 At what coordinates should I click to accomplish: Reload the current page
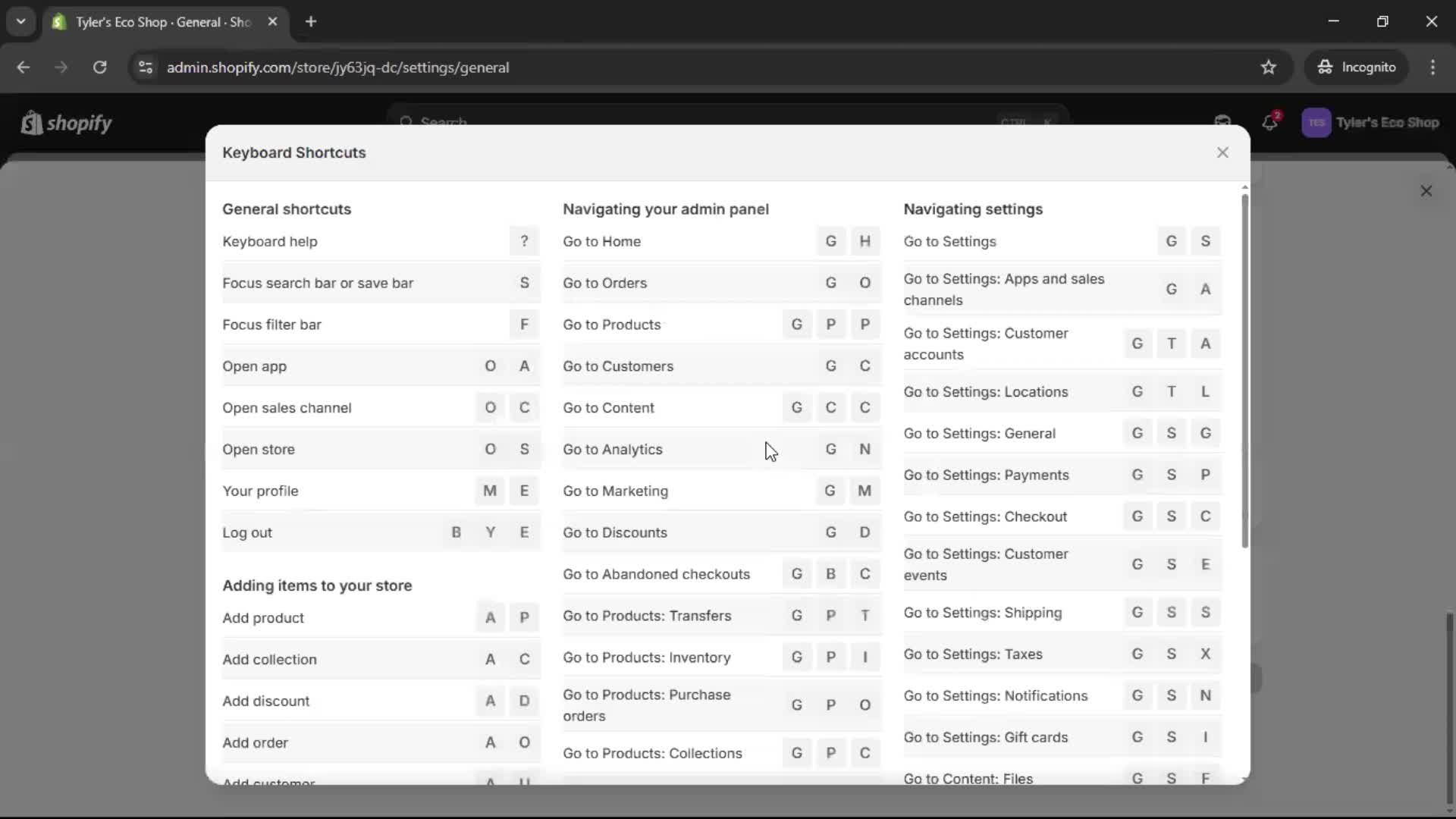[99, 67]
